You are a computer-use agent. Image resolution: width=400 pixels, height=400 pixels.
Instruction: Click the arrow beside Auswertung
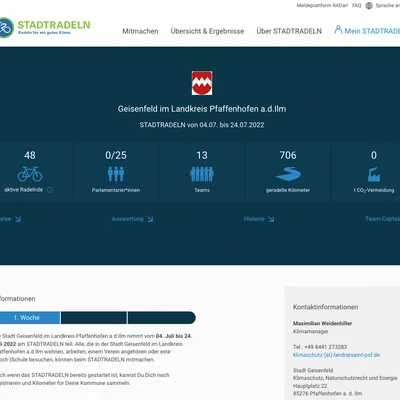(150, 219)
